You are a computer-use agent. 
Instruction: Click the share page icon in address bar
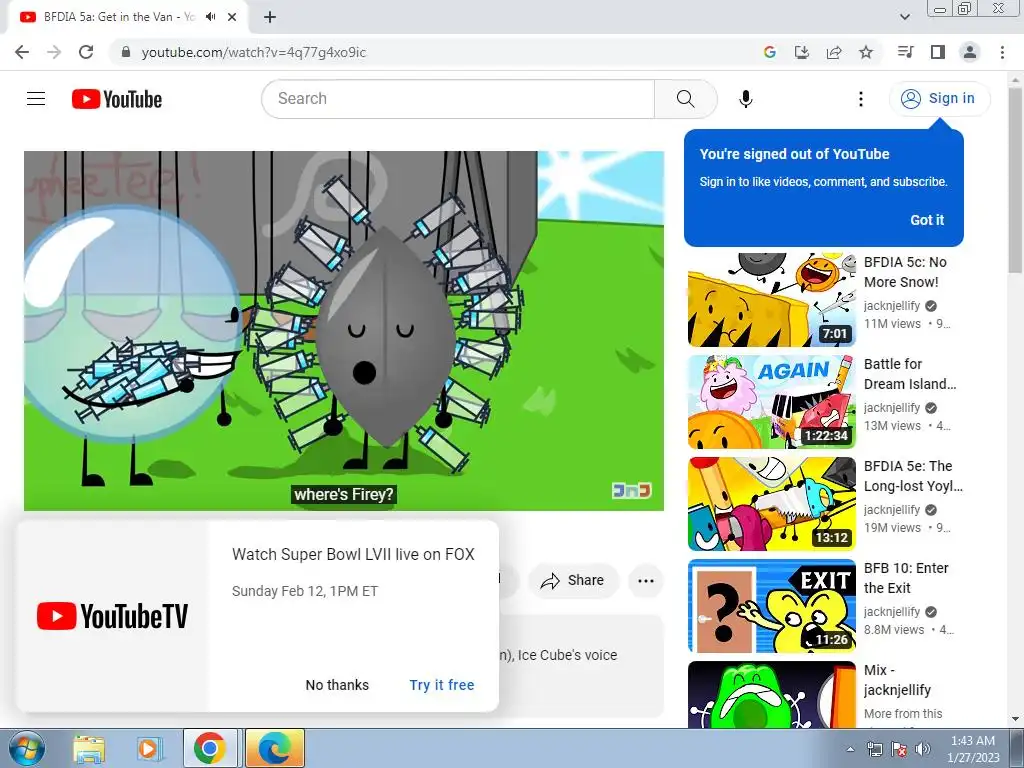(x=834, y=52)
